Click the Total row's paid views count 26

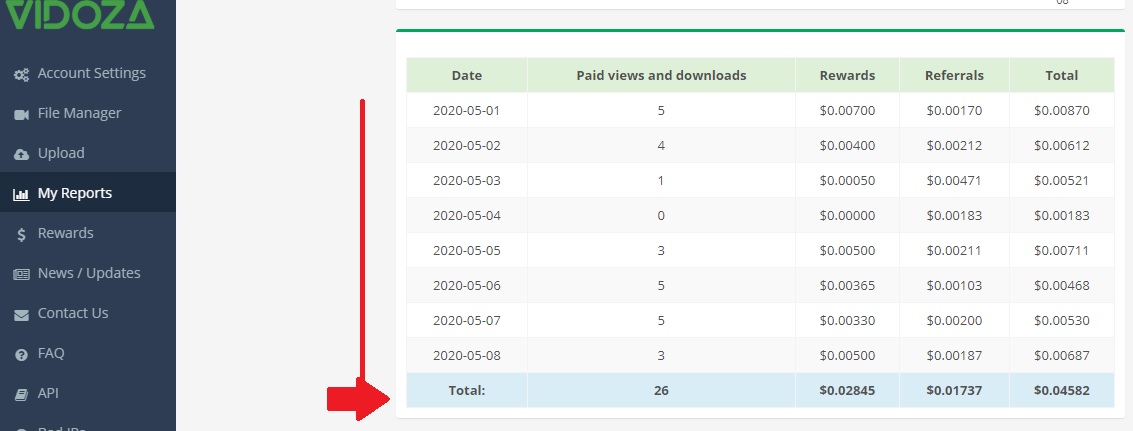pyautogui.click(x=661, y=390)
